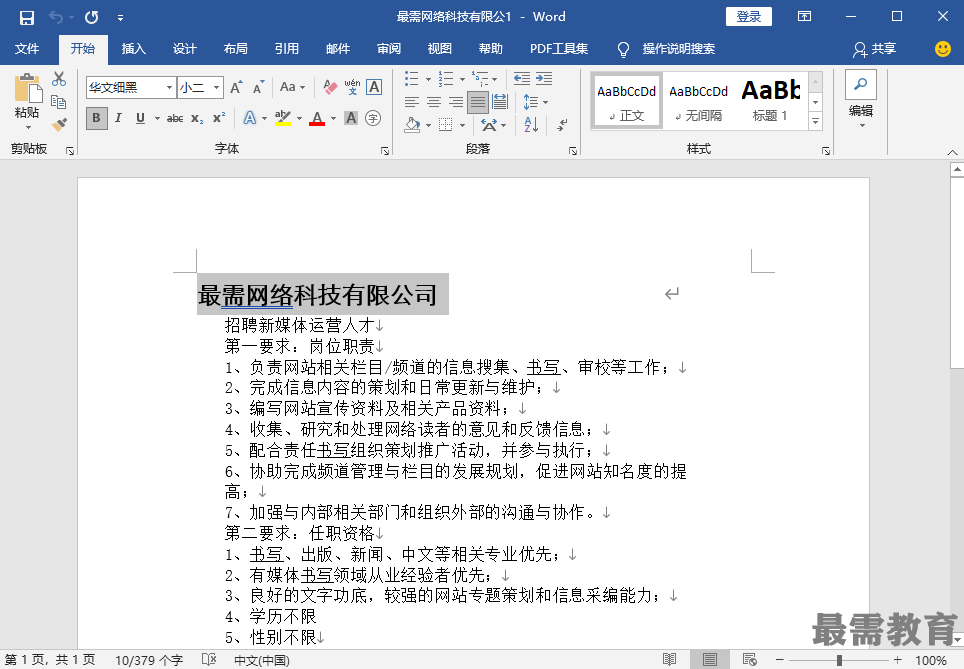Switch to read mode view
Viewport: 964px width, 669px height.
[x=670, y=660]
